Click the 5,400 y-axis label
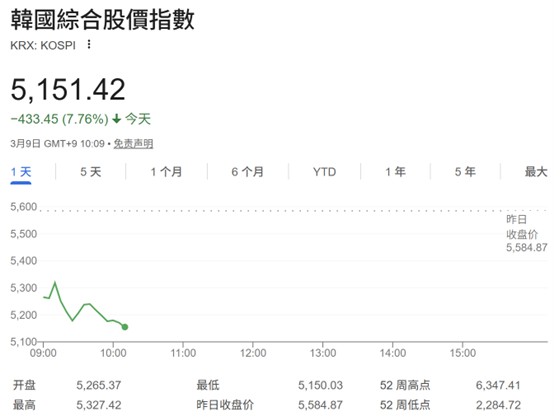This screenshot has width=554, height=416. click(24, 261)
